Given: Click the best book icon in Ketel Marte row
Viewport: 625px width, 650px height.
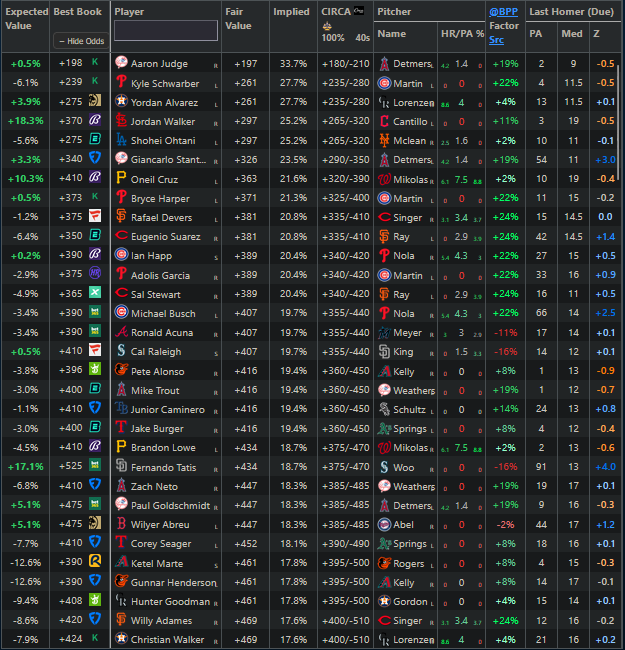Looking at the screenshot, I should pyautogui.click(x=95, y=561).
